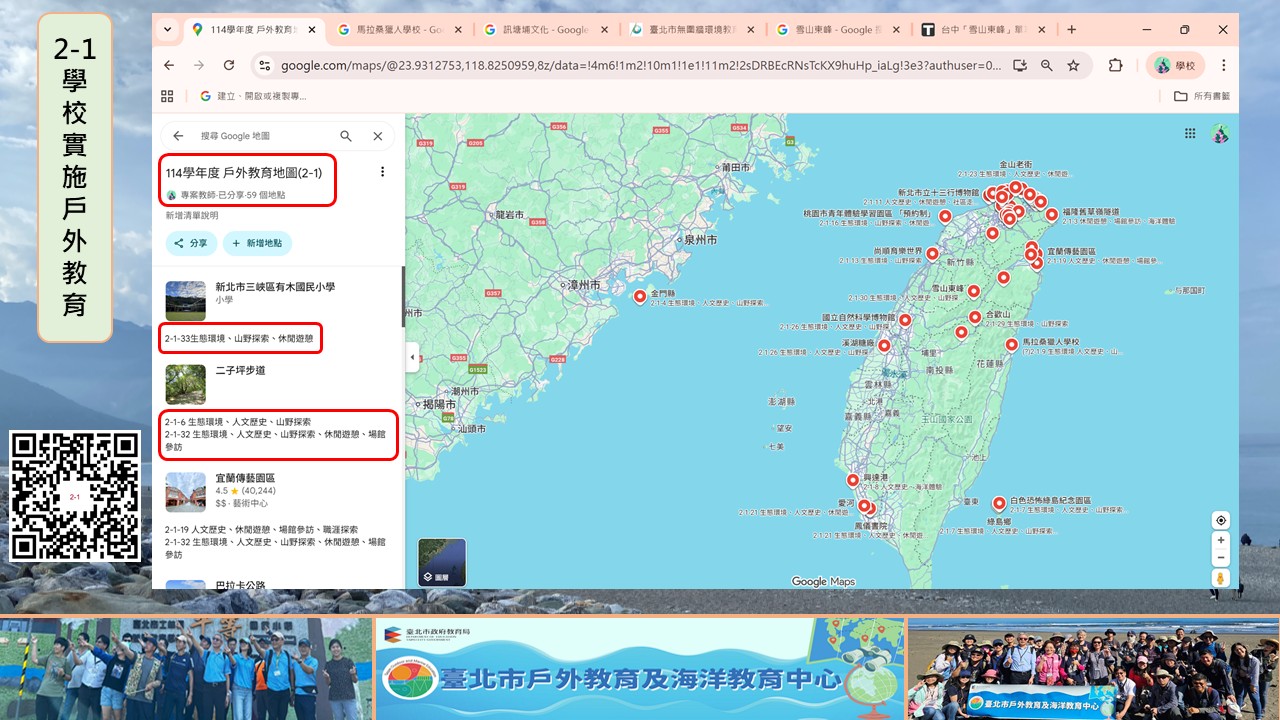Zoom out on the map
The image size is (1280, 720).
point(1220,558)
